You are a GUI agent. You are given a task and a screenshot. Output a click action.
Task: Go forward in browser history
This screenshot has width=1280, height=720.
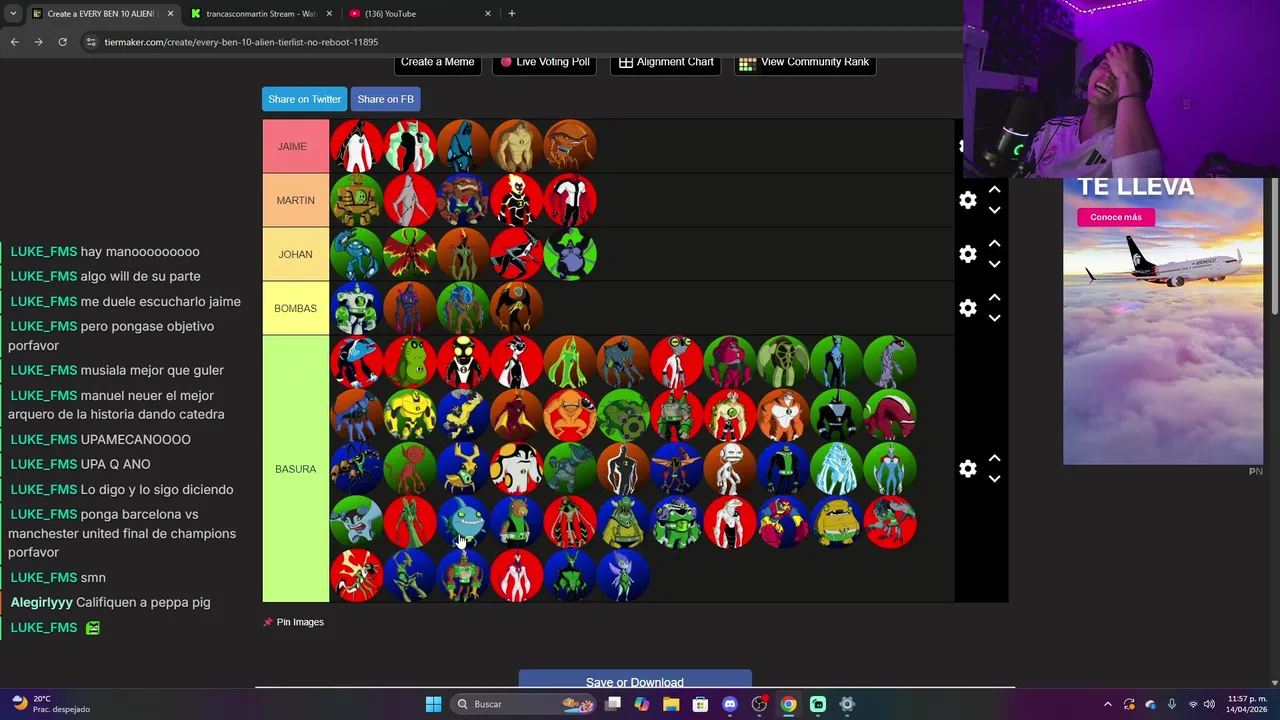(x=38, y=42)
